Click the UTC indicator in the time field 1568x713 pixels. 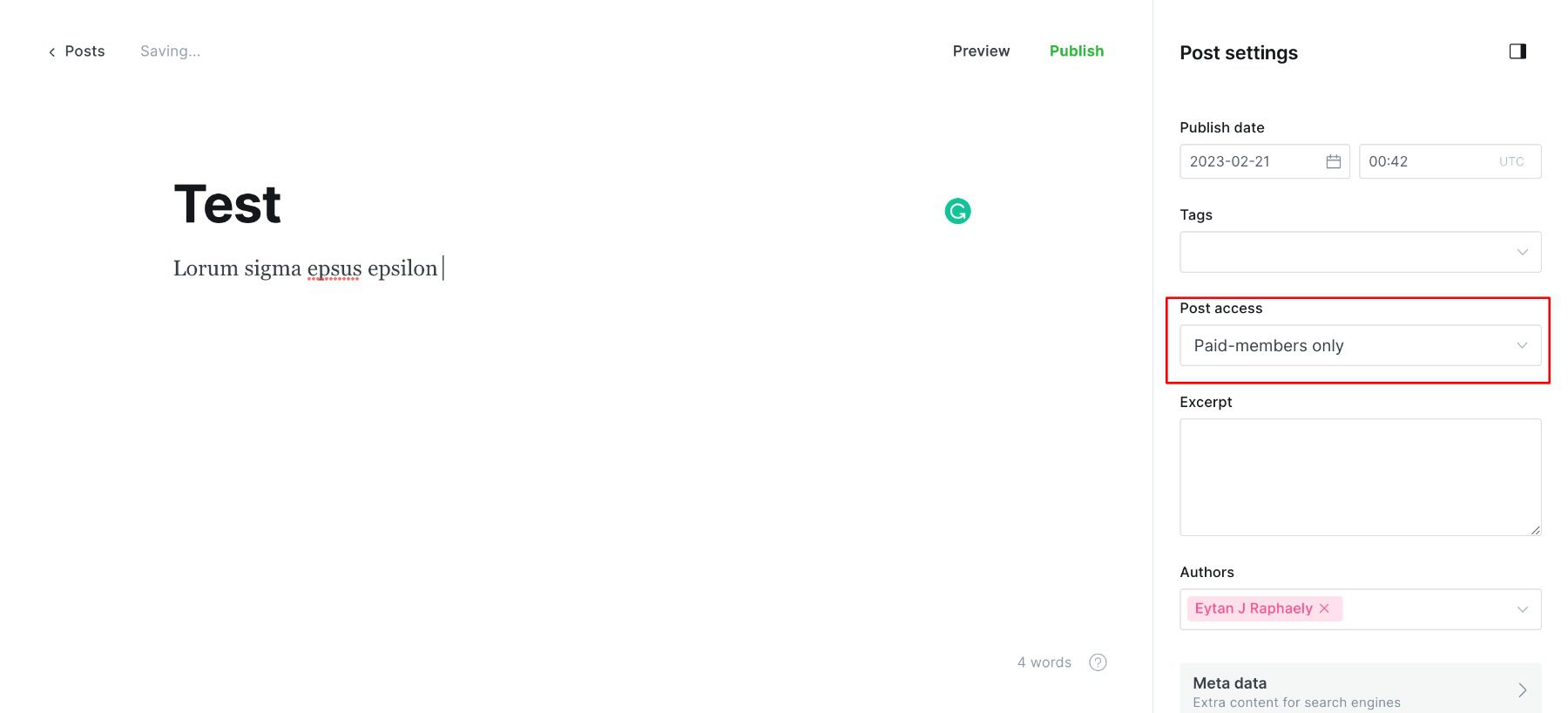[1511, 161]
